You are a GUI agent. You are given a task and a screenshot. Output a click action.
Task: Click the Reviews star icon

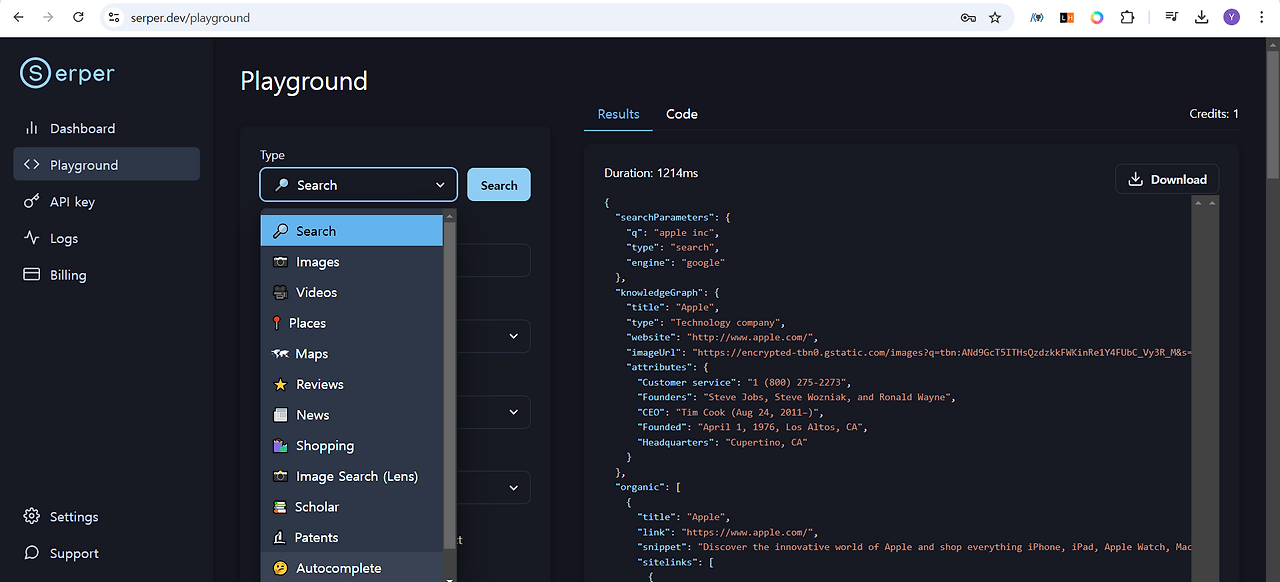point(281,384)
